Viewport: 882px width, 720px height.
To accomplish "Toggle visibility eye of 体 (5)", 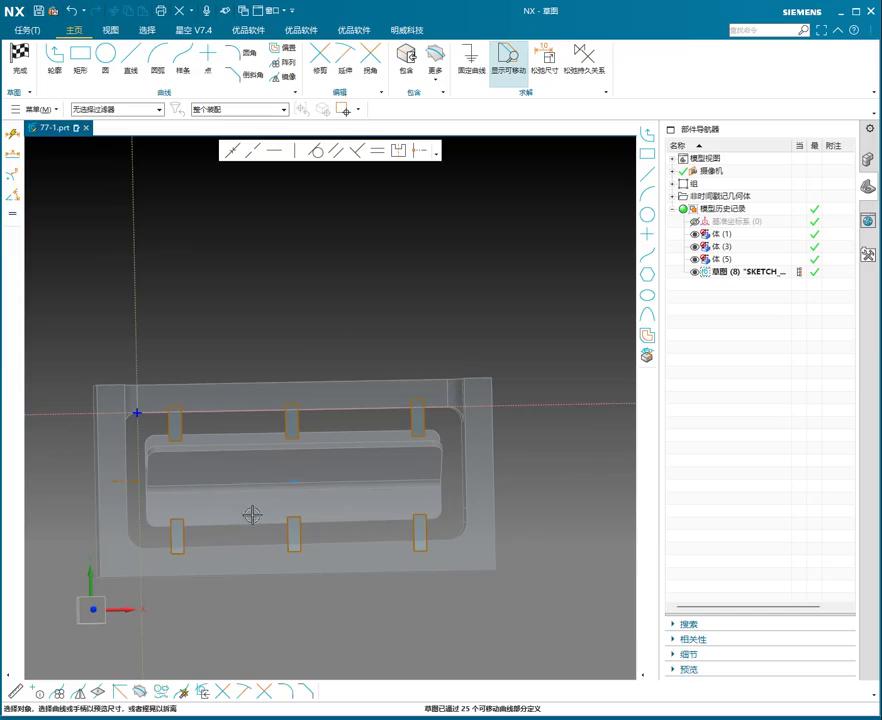I will 695,259.
